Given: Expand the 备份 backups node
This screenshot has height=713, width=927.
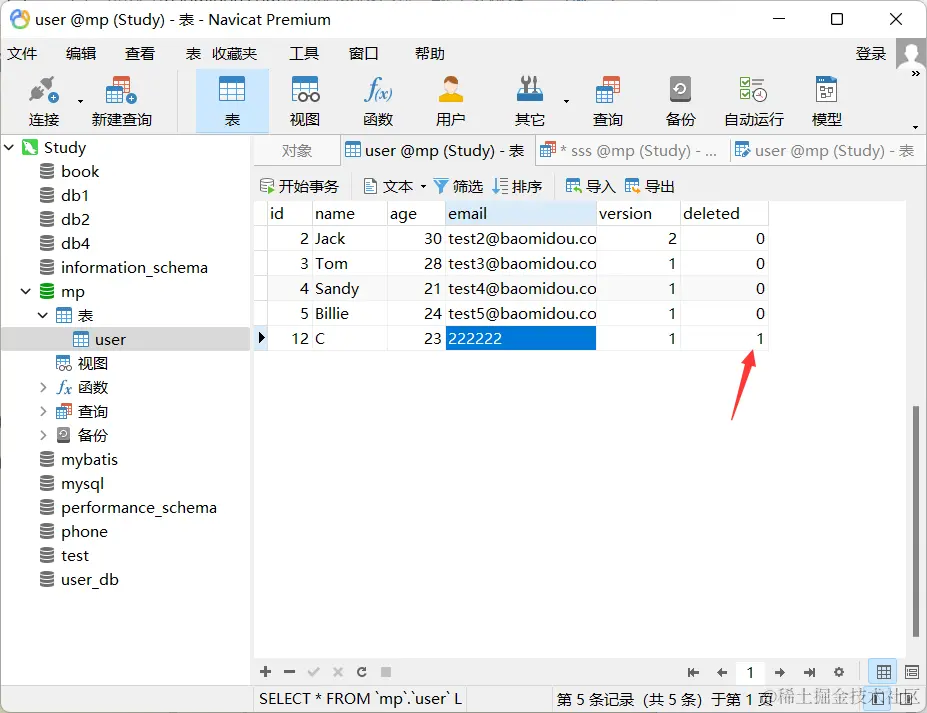Looking at the screenshot, I should point(43,435).
